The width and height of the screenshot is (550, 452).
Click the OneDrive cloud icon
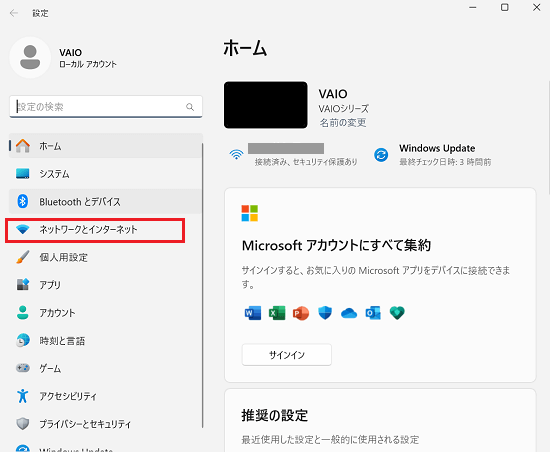pos(349,313)
